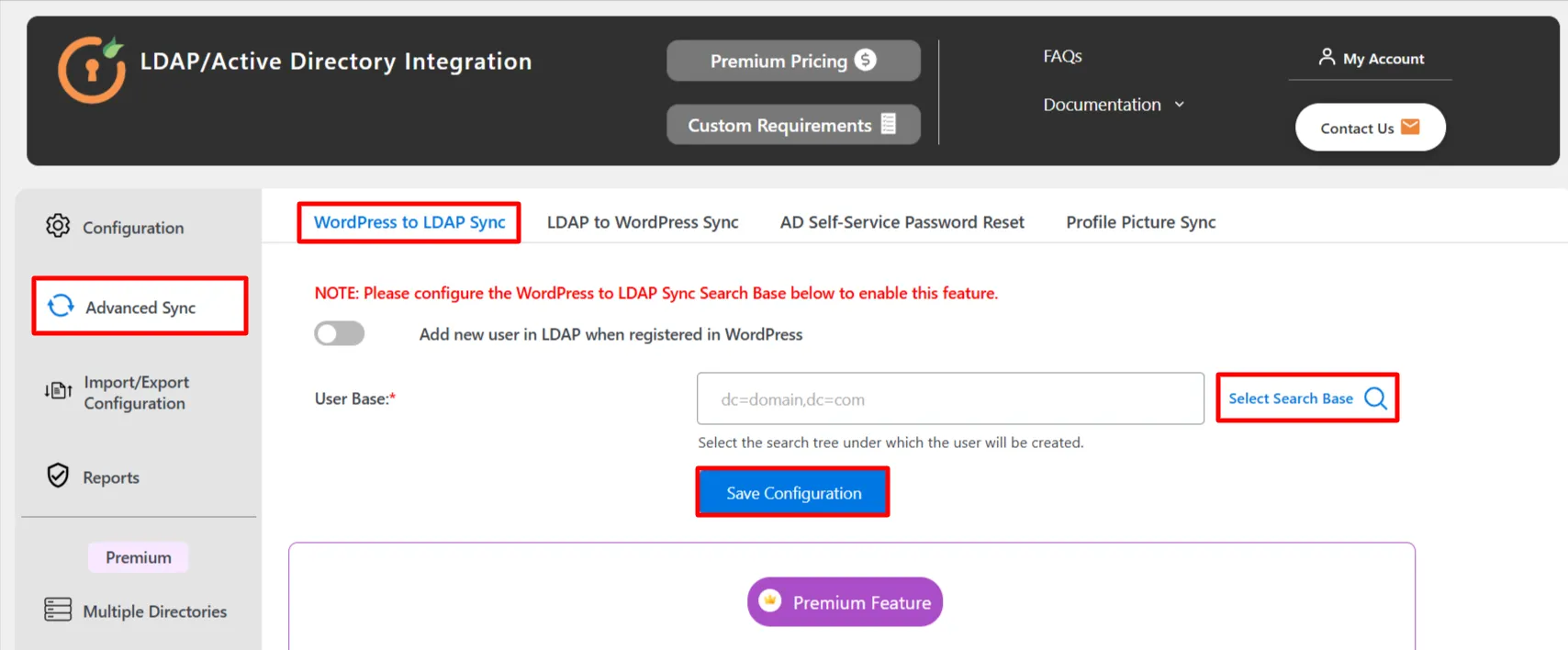Click the purple Premium Feature badge

844,601
